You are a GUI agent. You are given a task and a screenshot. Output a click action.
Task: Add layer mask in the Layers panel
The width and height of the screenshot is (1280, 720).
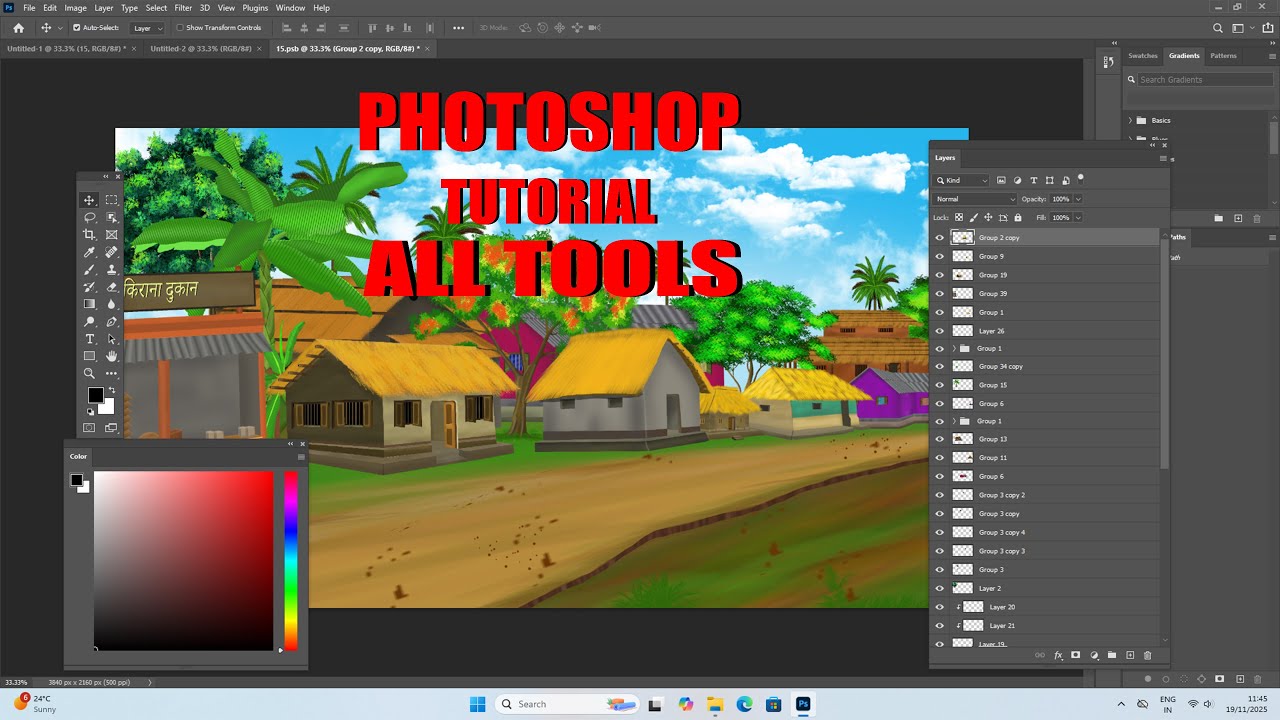[x=1076, y=655]
